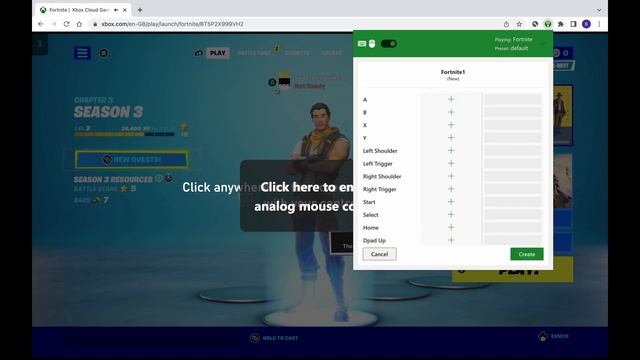
Task: Select the PLAY tab in Fortnite lobby
Action: [218, 53]
